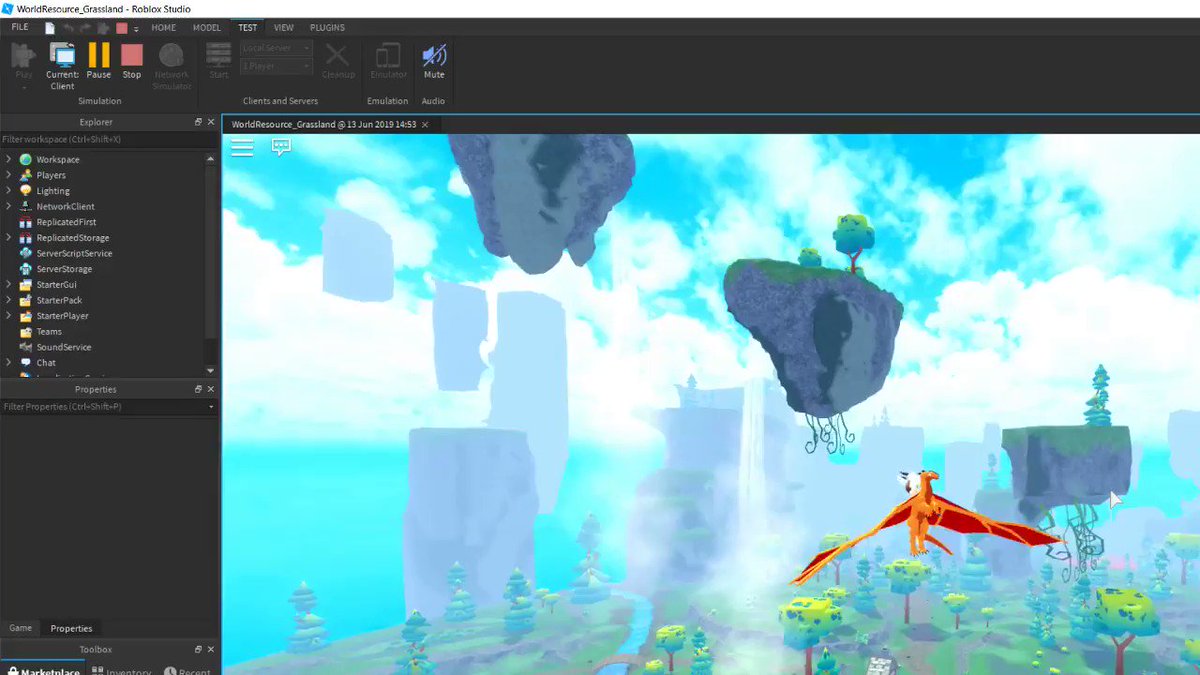Viewport: 1200px width, 675px height.
Task: Click the Chat service icon
Action: pos(26,363)
